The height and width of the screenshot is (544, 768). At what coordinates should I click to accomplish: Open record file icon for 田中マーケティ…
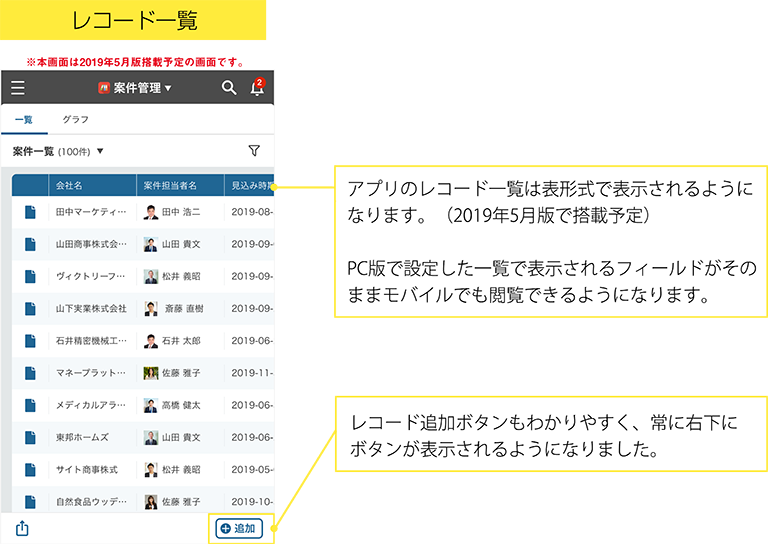click(x=30, y=212)
